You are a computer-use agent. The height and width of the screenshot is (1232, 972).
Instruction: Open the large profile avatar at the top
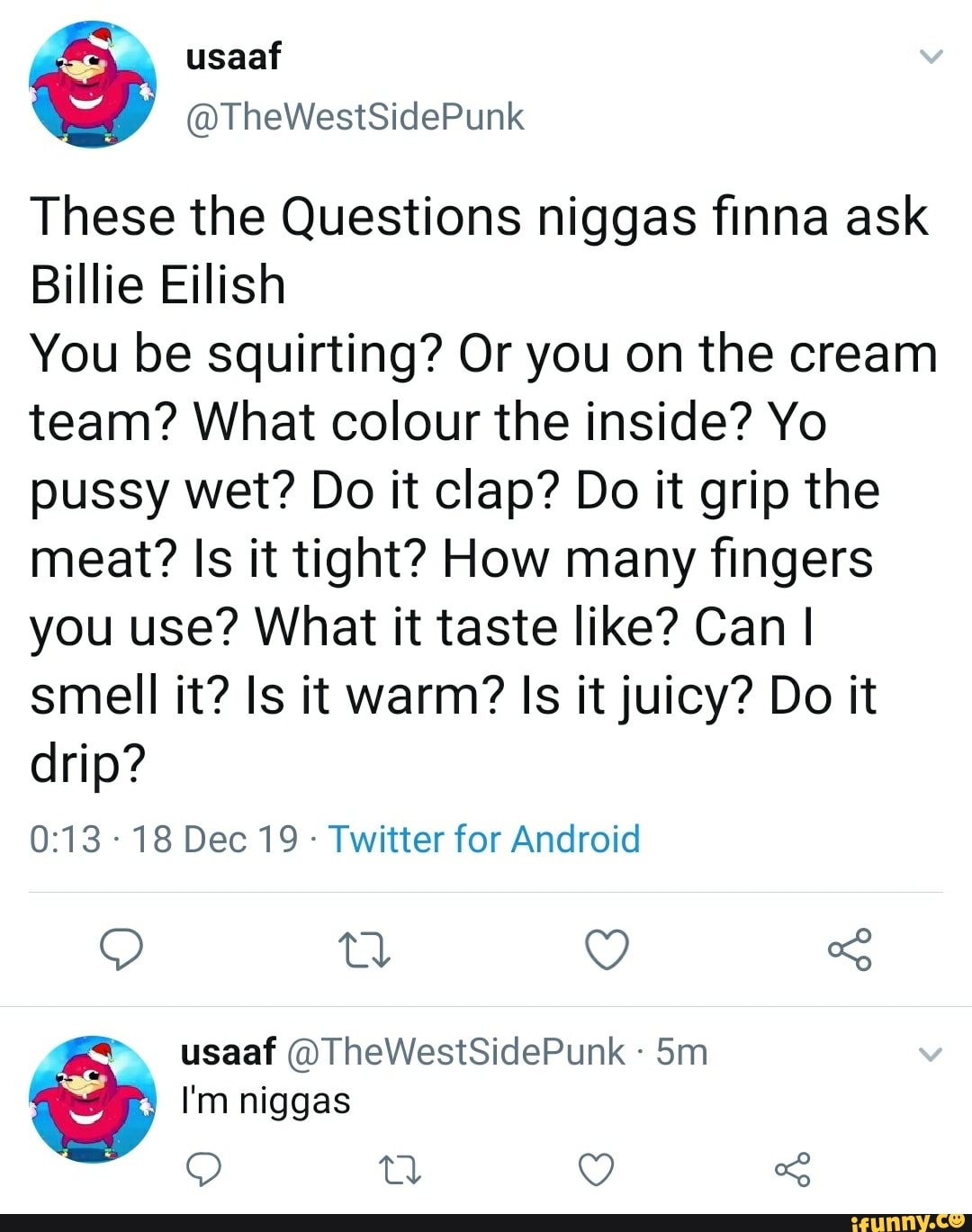coord(93,85)
